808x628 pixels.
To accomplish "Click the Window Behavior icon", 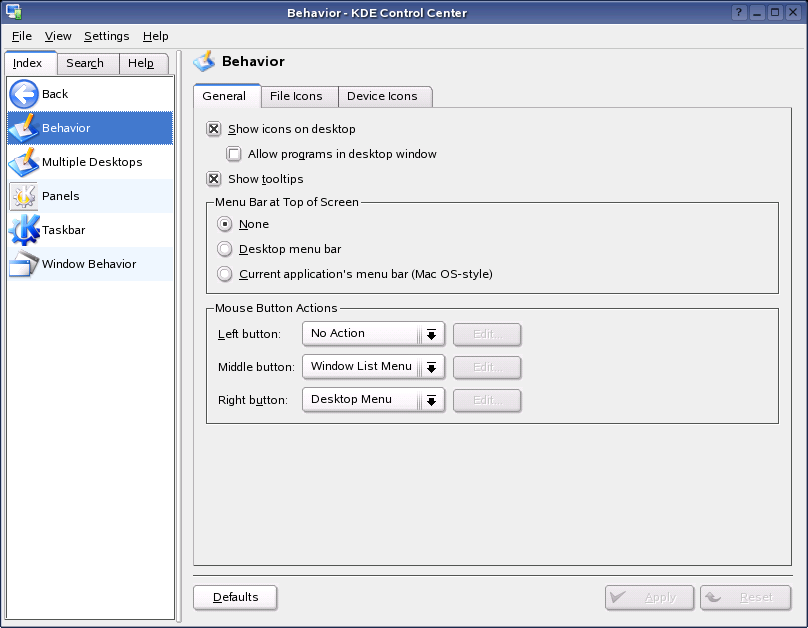I will pyautogui.click(x=24, y=264).
